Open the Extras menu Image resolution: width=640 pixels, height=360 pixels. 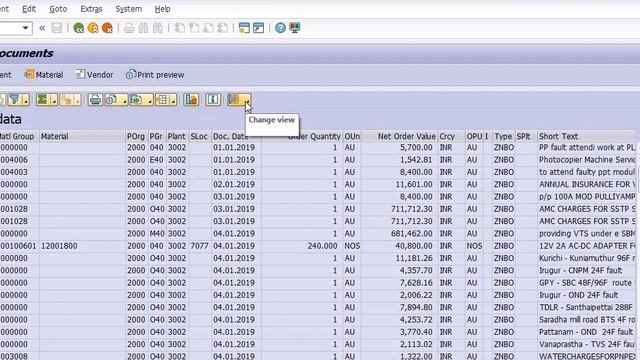tap(91, 9)
